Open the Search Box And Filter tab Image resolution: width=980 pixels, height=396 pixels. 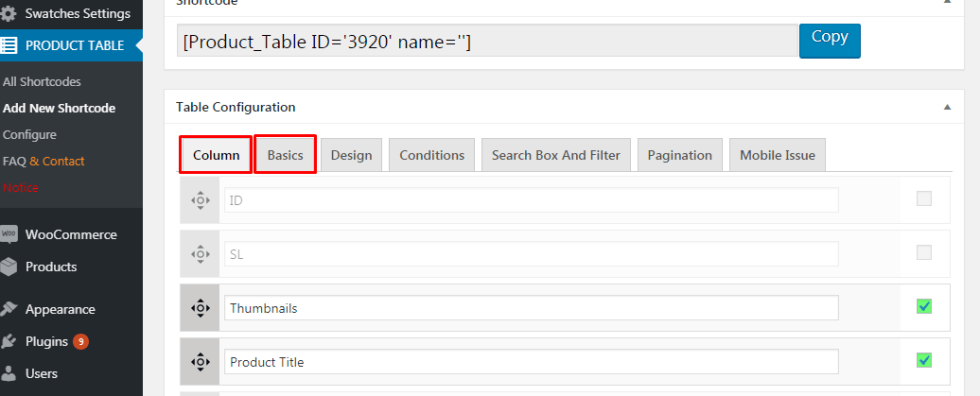pyautogui.click(x=556, y=155)
